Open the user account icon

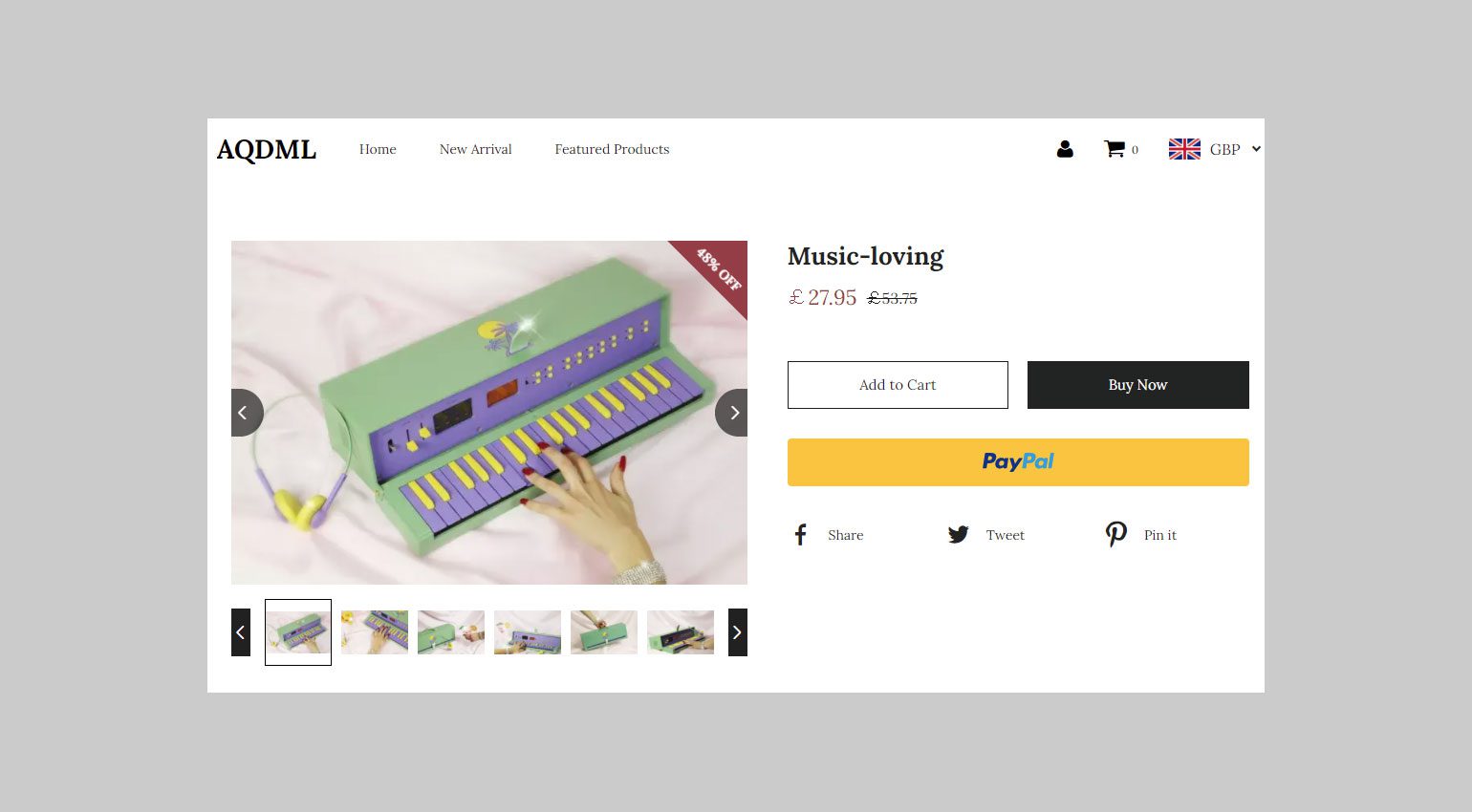point(1065,149)
